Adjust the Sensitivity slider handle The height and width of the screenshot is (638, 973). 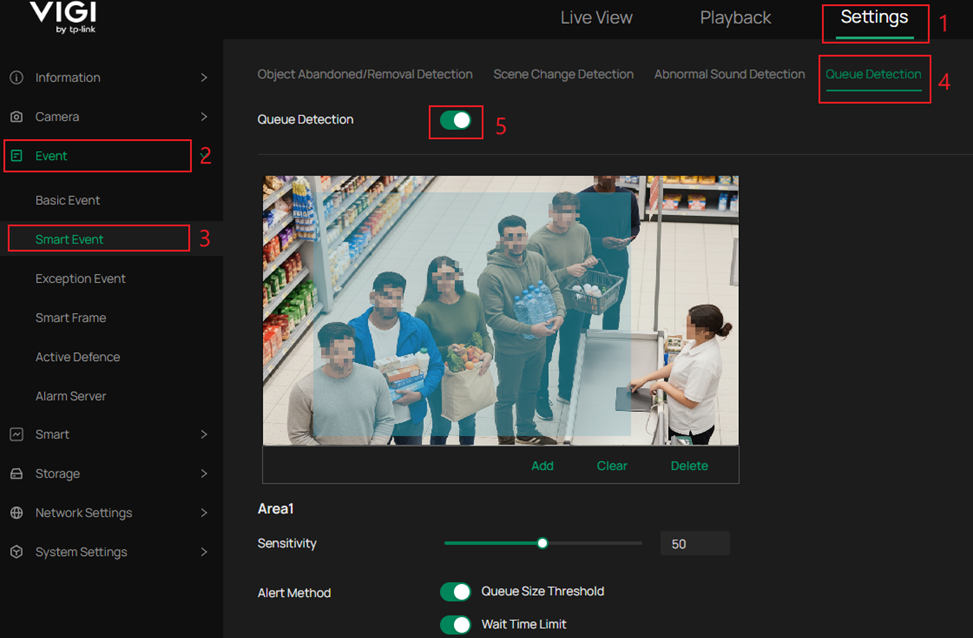(x=542, y=543)
